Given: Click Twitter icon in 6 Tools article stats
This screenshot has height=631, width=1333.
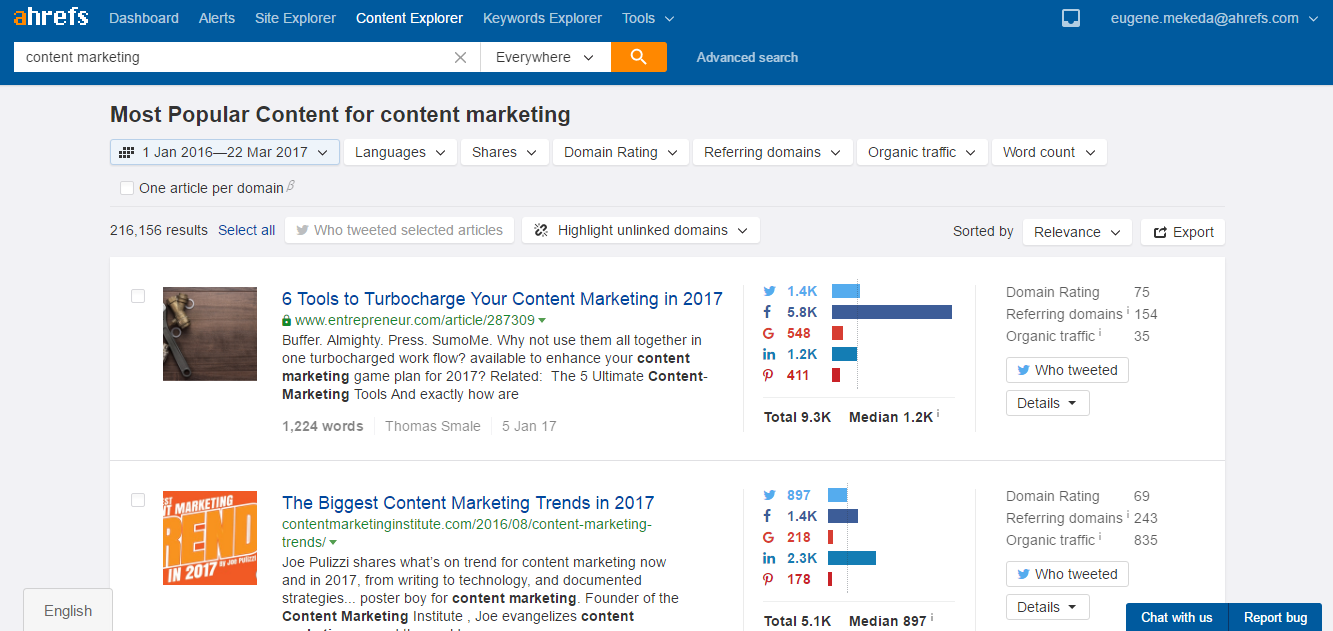Looking at the screenshot, I should point(769,291).
